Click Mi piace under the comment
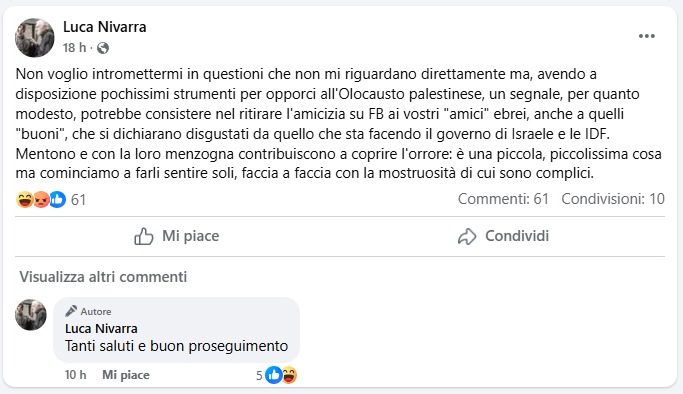 [x=126, y=375]
